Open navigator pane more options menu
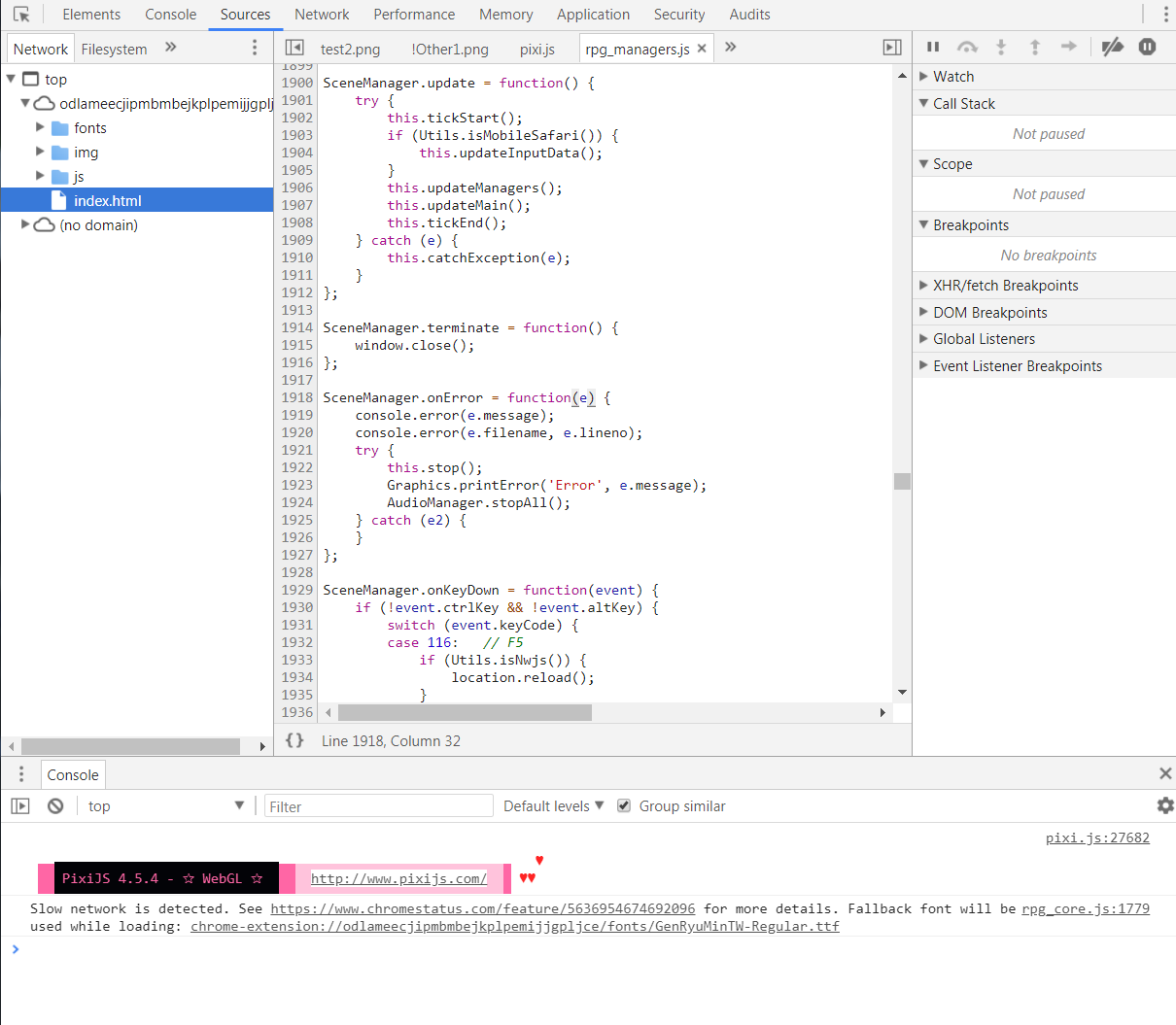The height and width of the screenshot is (1025, 1176). [255, 48]
